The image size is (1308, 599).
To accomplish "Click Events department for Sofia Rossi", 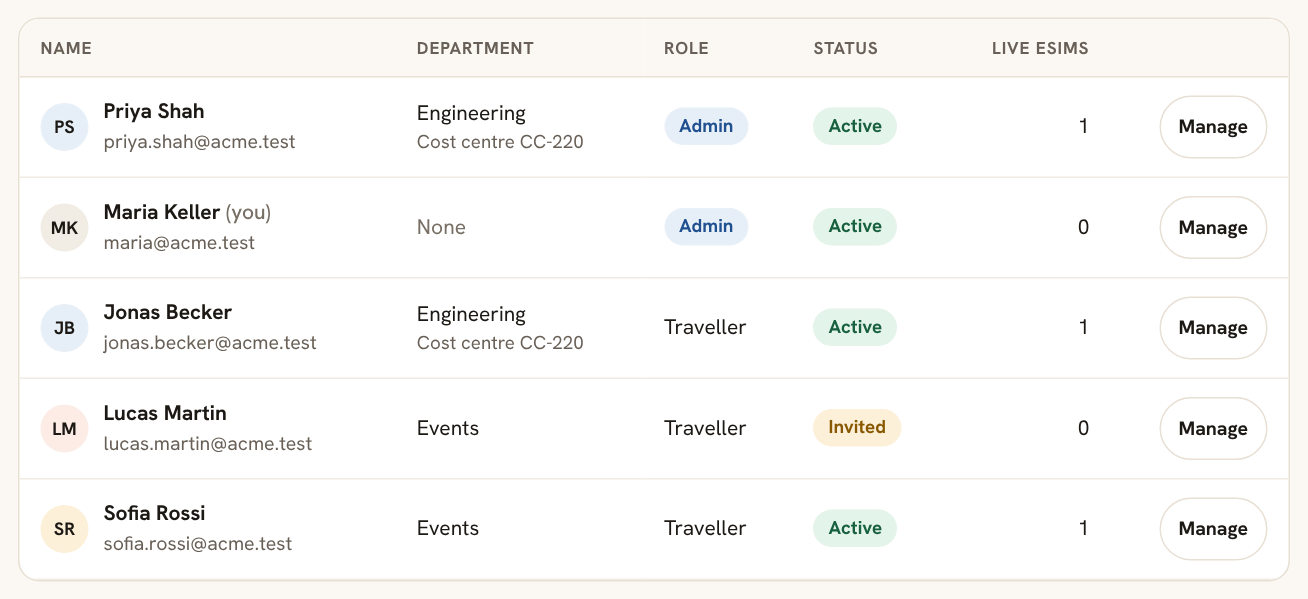I will [x=448, y=528].
